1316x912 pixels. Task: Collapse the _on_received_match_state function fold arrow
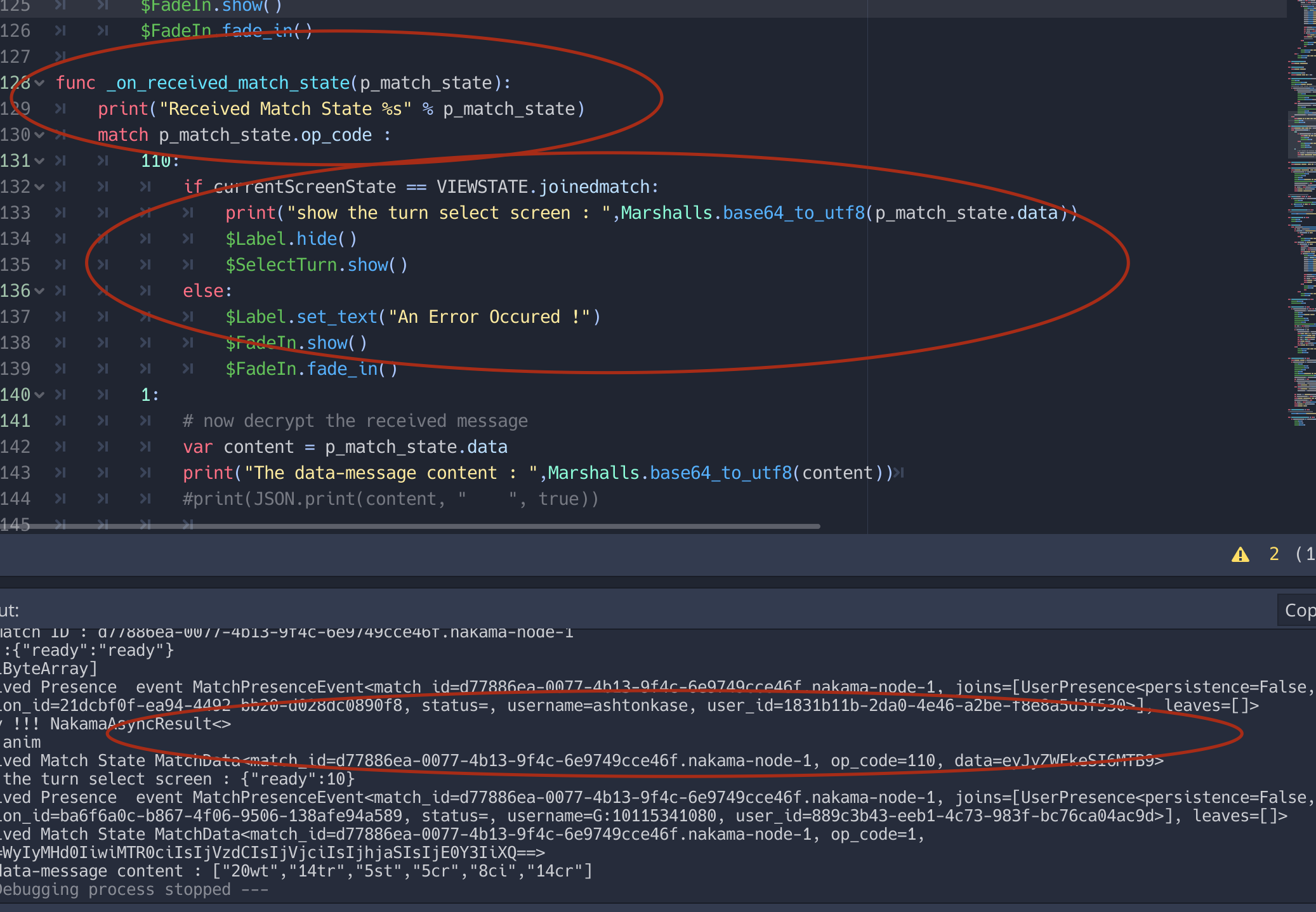[39, 82]
